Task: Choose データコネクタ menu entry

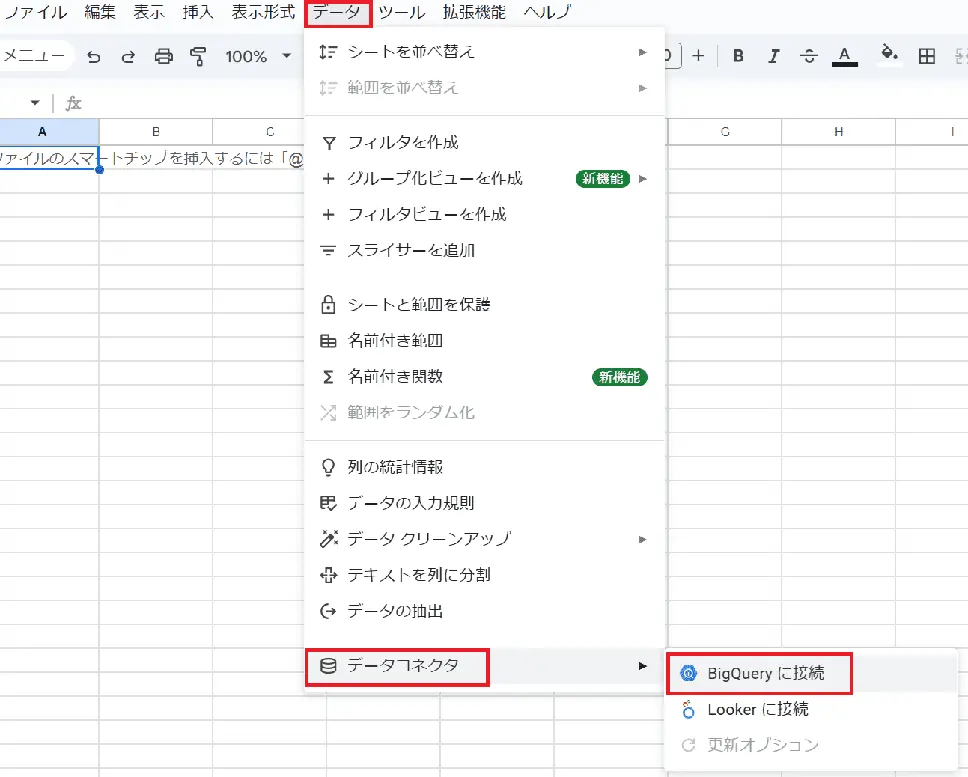Action: point(484,666)
